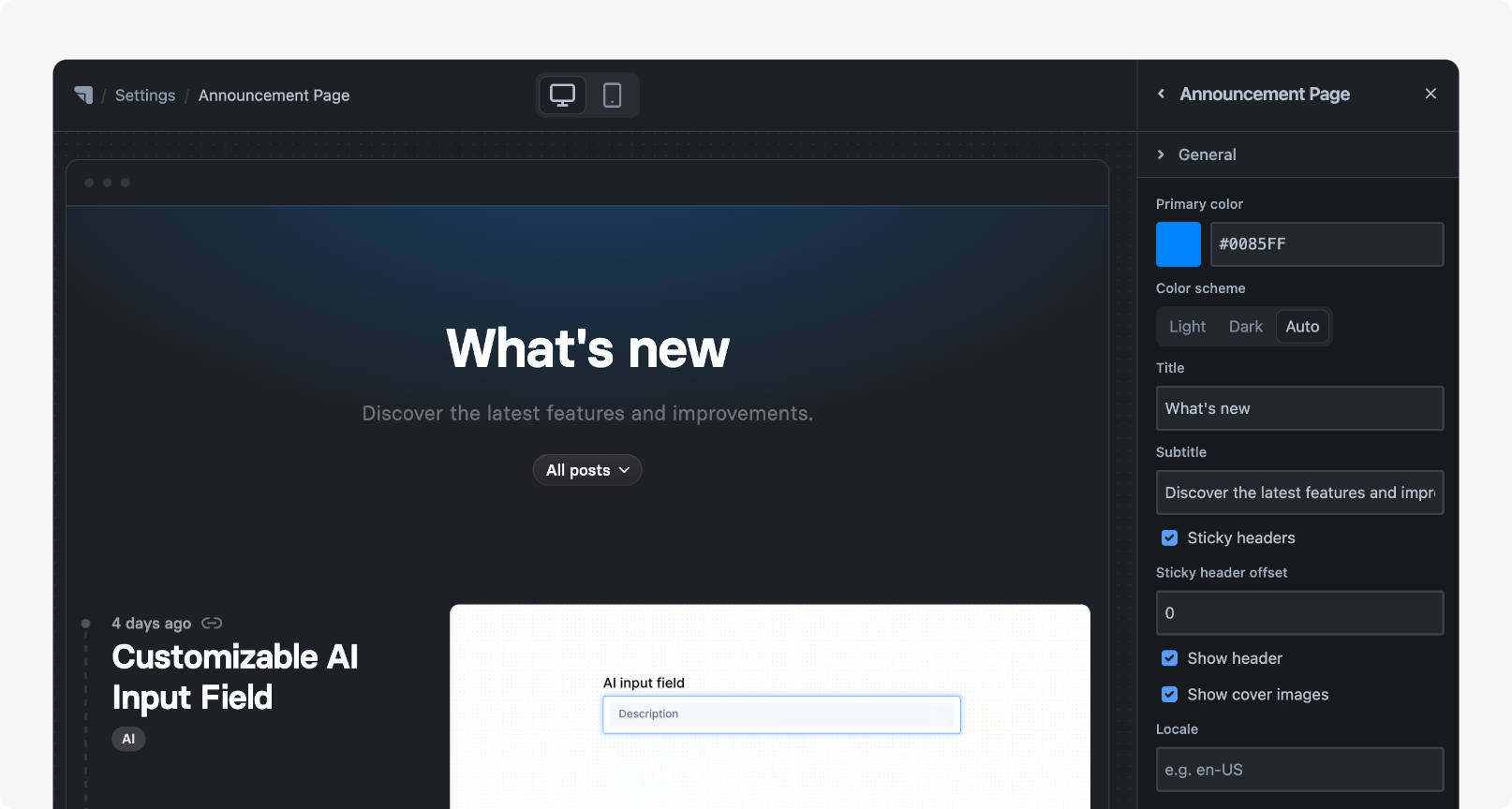Select the Dark color scheme
Screen dimensions: 1512x809
click(1245, 327)
